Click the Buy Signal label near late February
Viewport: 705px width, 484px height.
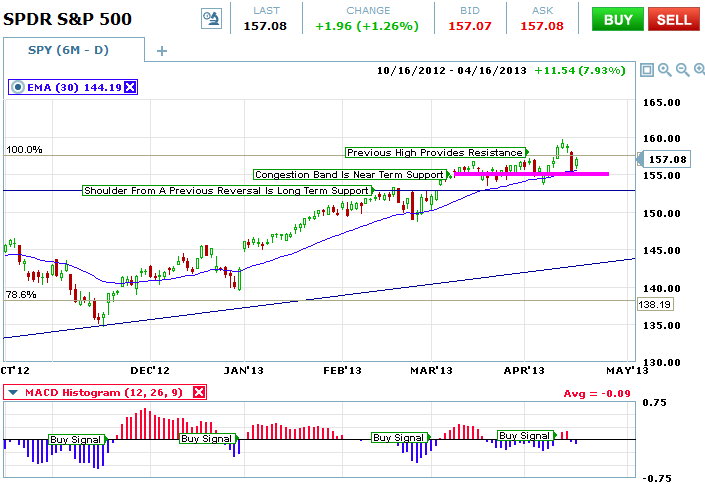pos(399,438)
